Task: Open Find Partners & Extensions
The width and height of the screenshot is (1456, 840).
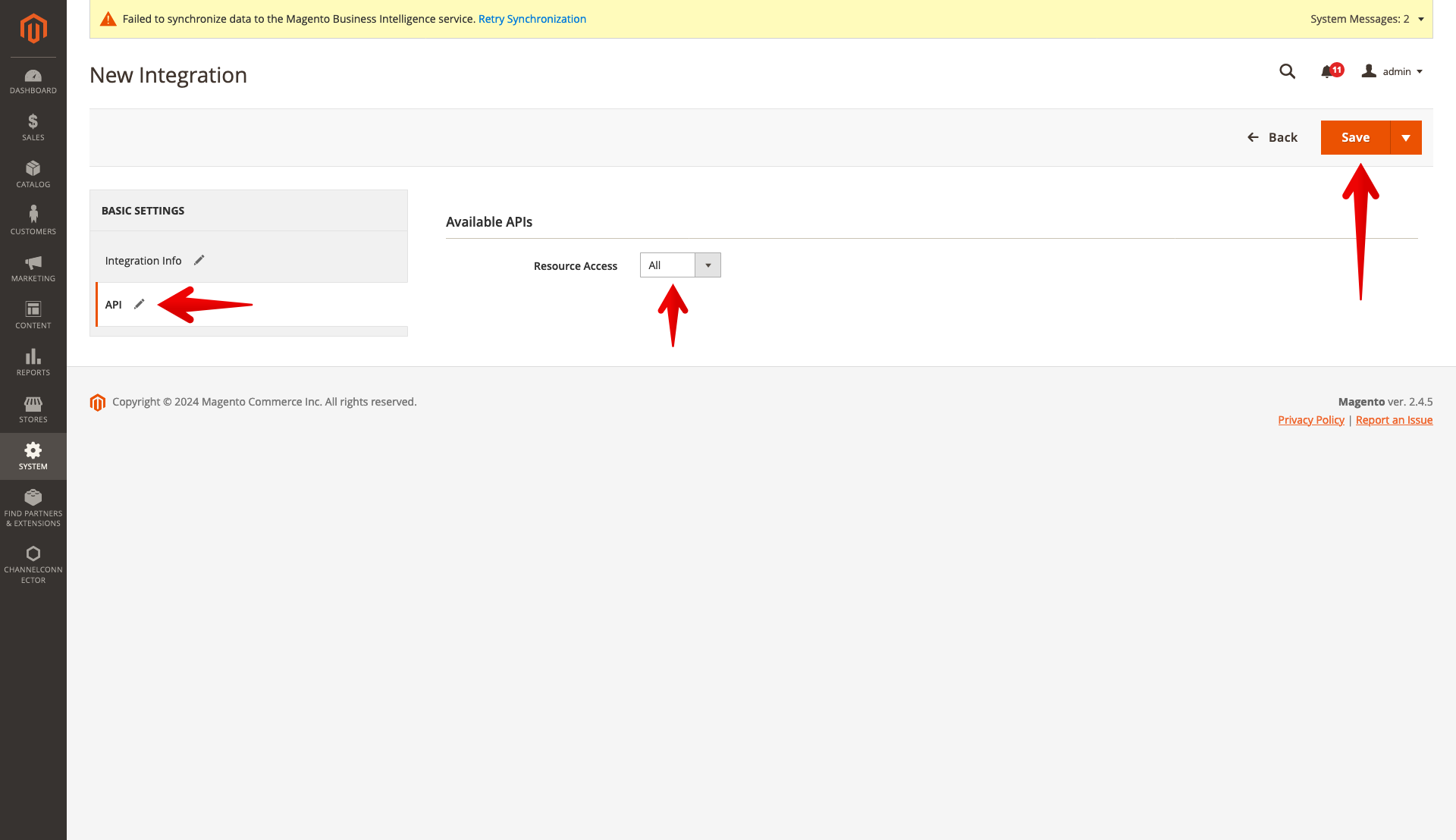Action: coord(33,509)
